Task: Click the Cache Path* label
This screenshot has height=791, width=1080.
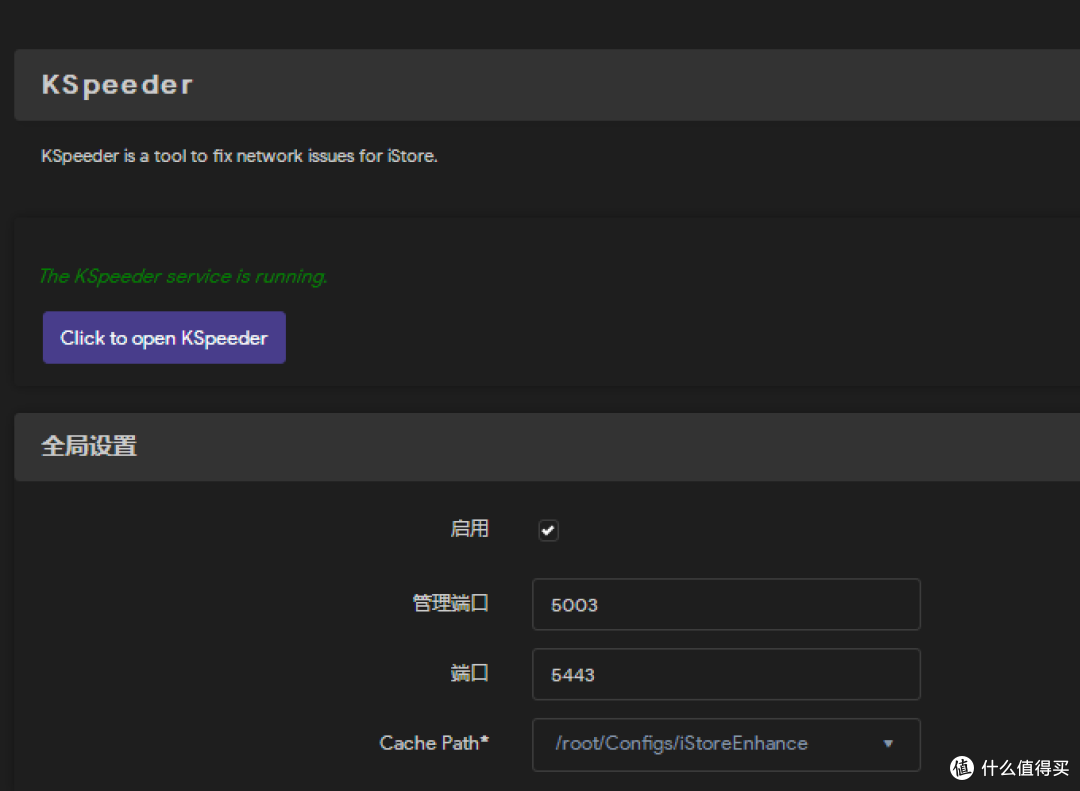Action: click(434, 743)
